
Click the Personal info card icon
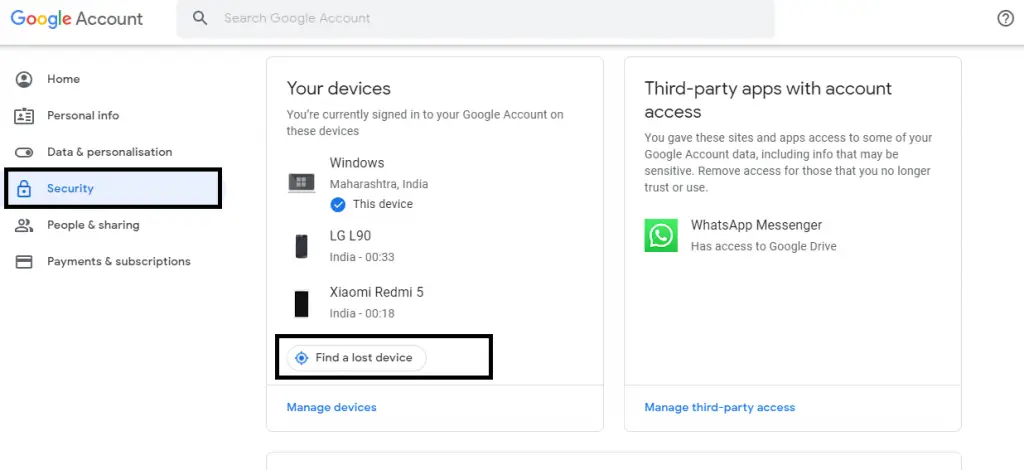tap(24, 116)
